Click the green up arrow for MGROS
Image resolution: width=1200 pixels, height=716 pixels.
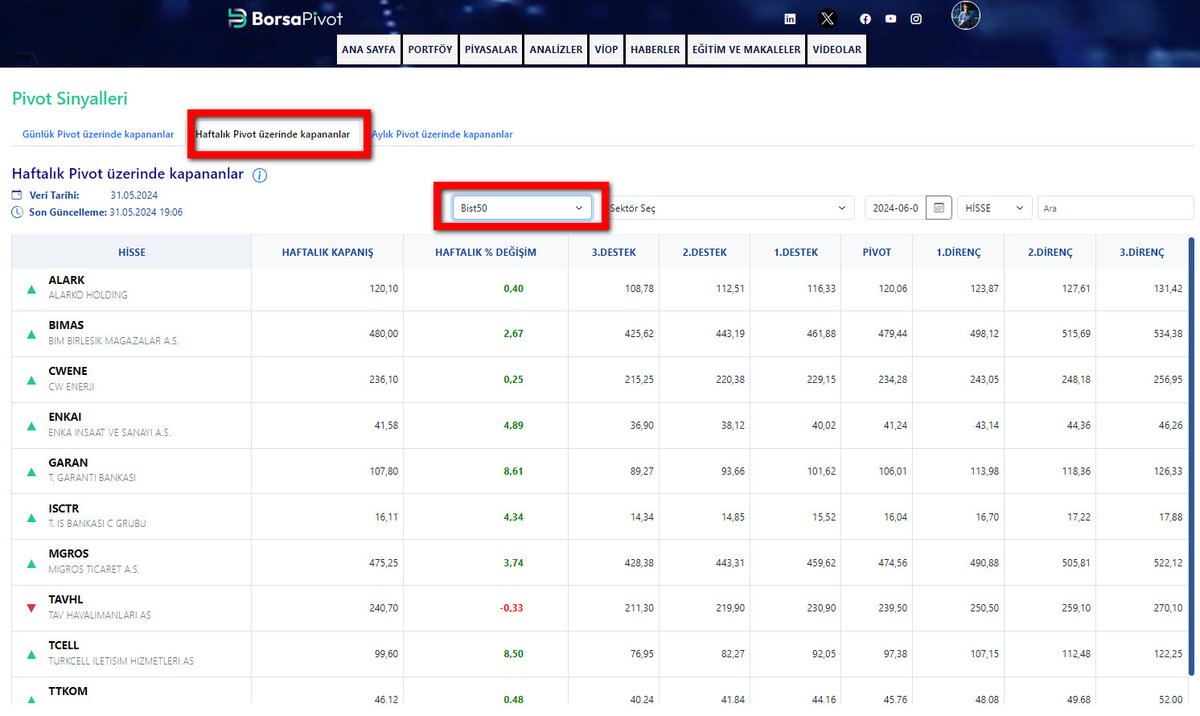pyautogui.click(x=31, y=563)
